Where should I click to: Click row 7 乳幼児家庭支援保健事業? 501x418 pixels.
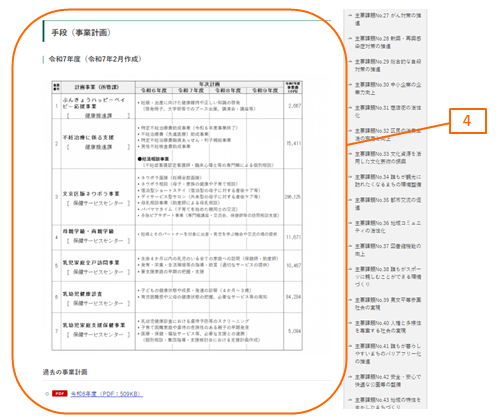point(94,325)
